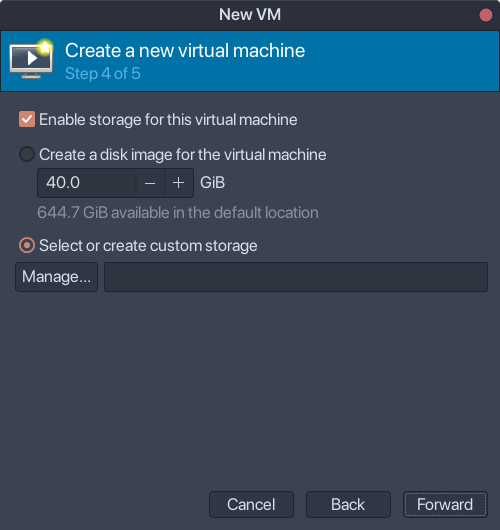
Task: Click the 'Step 4 of 5' subtitle
Action: tap(103, 73)
